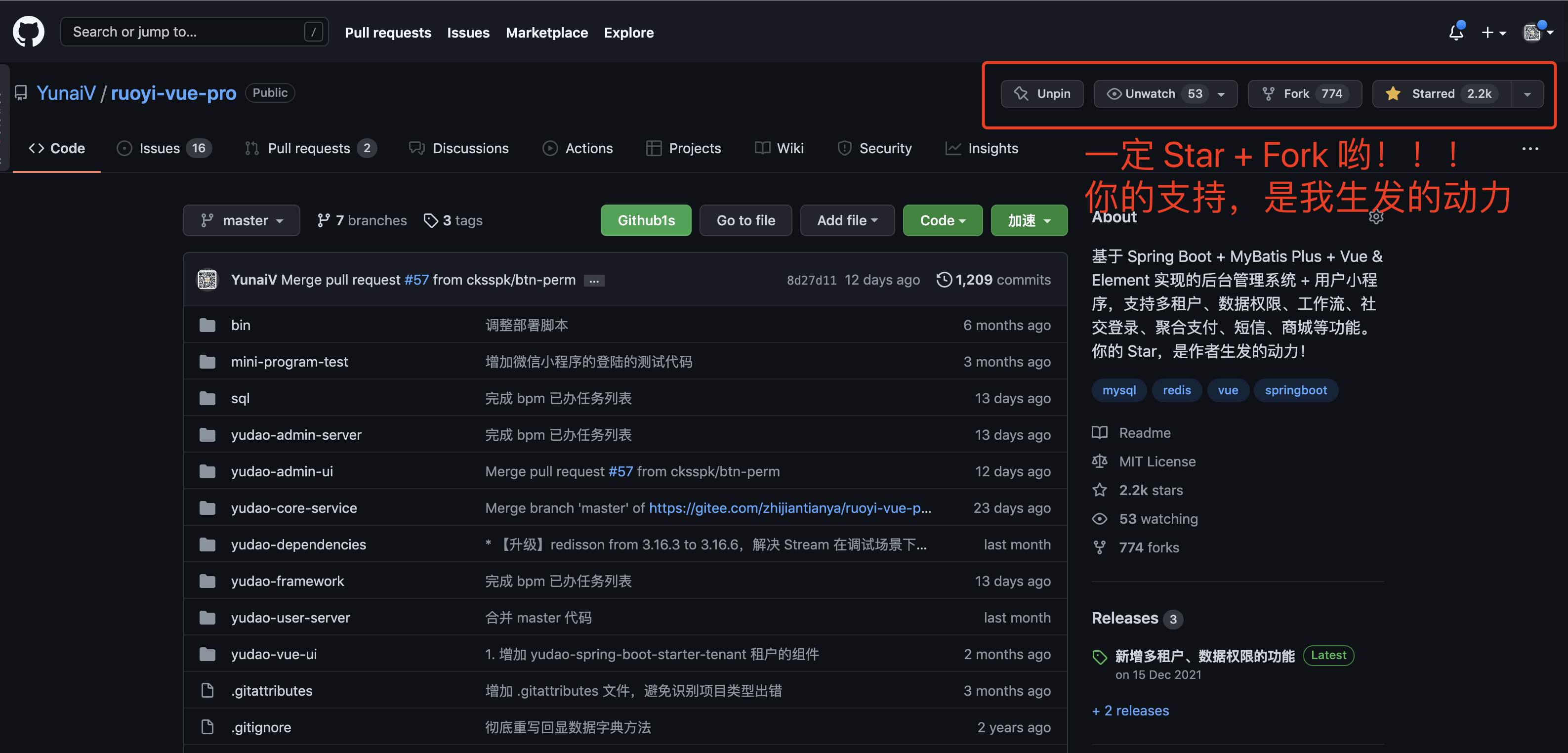Open the master branch selector
Viewport: 1568px width, 753px height.
point(241,220)
